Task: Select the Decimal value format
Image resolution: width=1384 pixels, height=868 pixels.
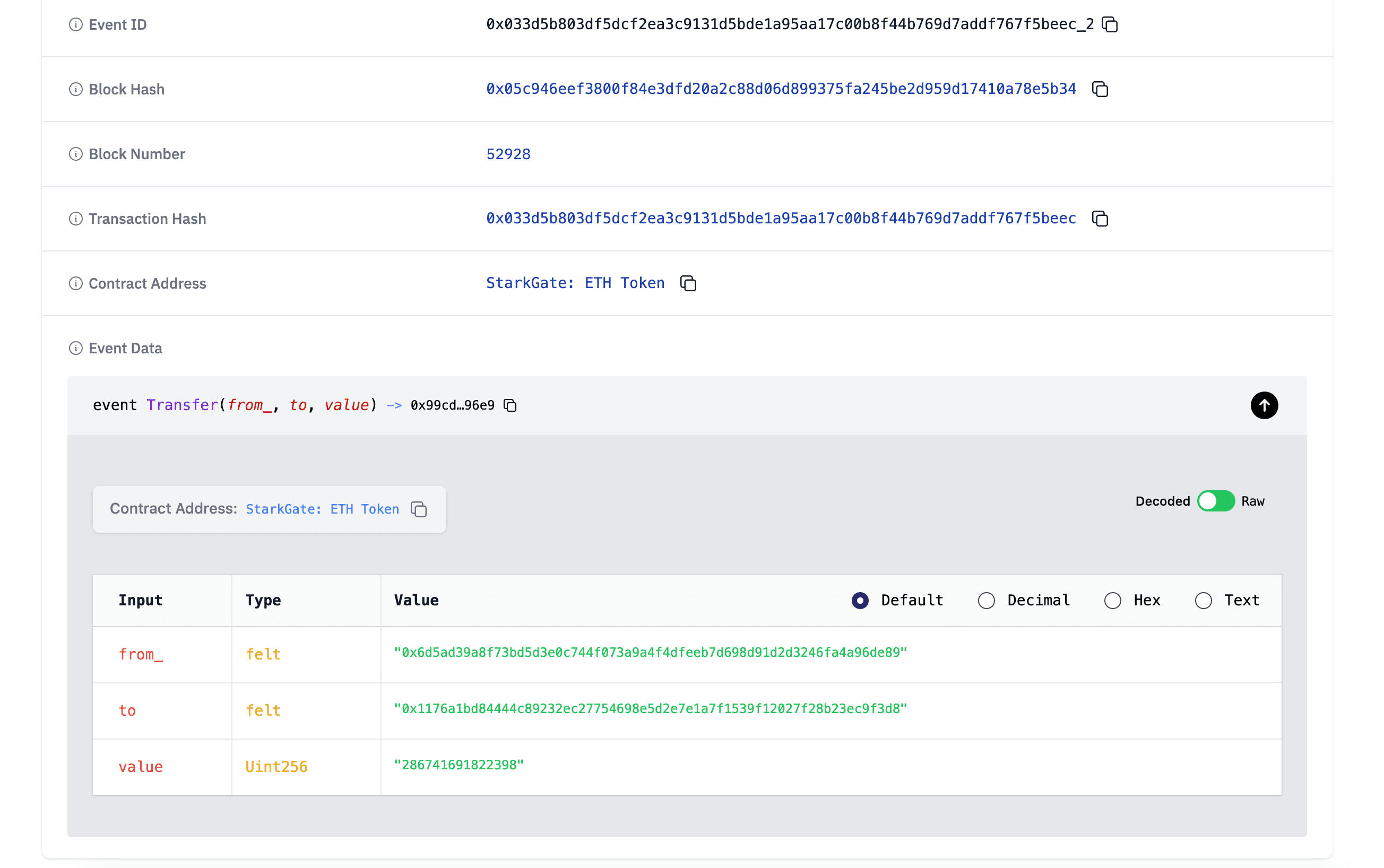Action: 986,601
